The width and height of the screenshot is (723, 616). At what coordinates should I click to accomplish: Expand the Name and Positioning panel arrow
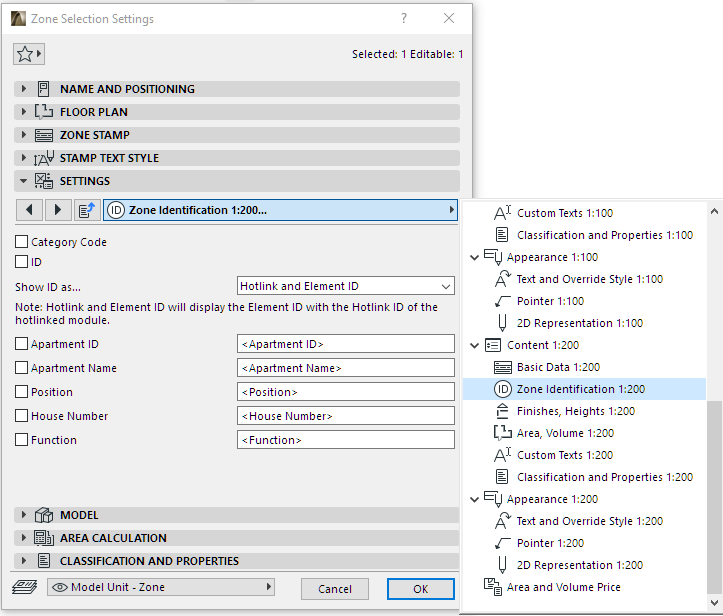[x=24, y=89]
